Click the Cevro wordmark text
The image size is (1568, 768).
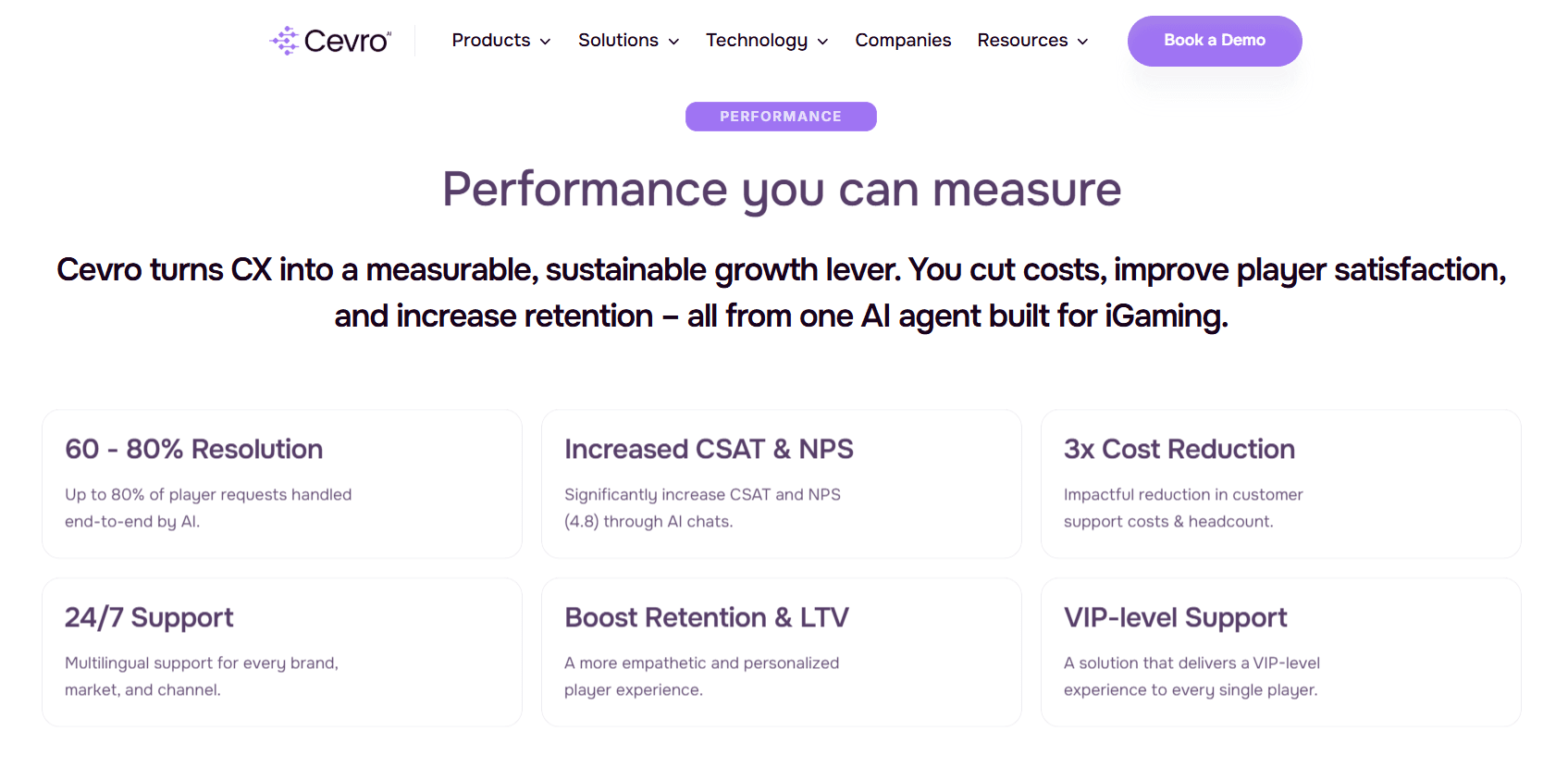[x=347, y=41]
